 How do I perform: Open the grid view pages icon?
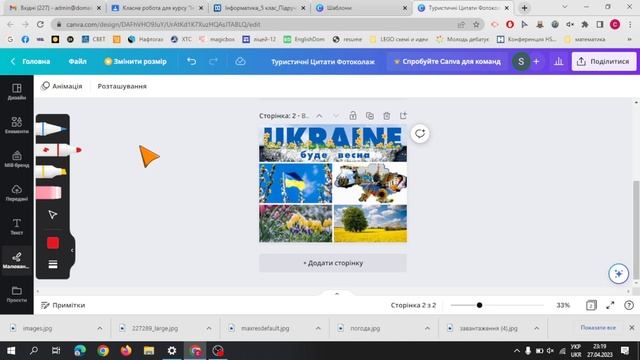(x=591, y=305)
